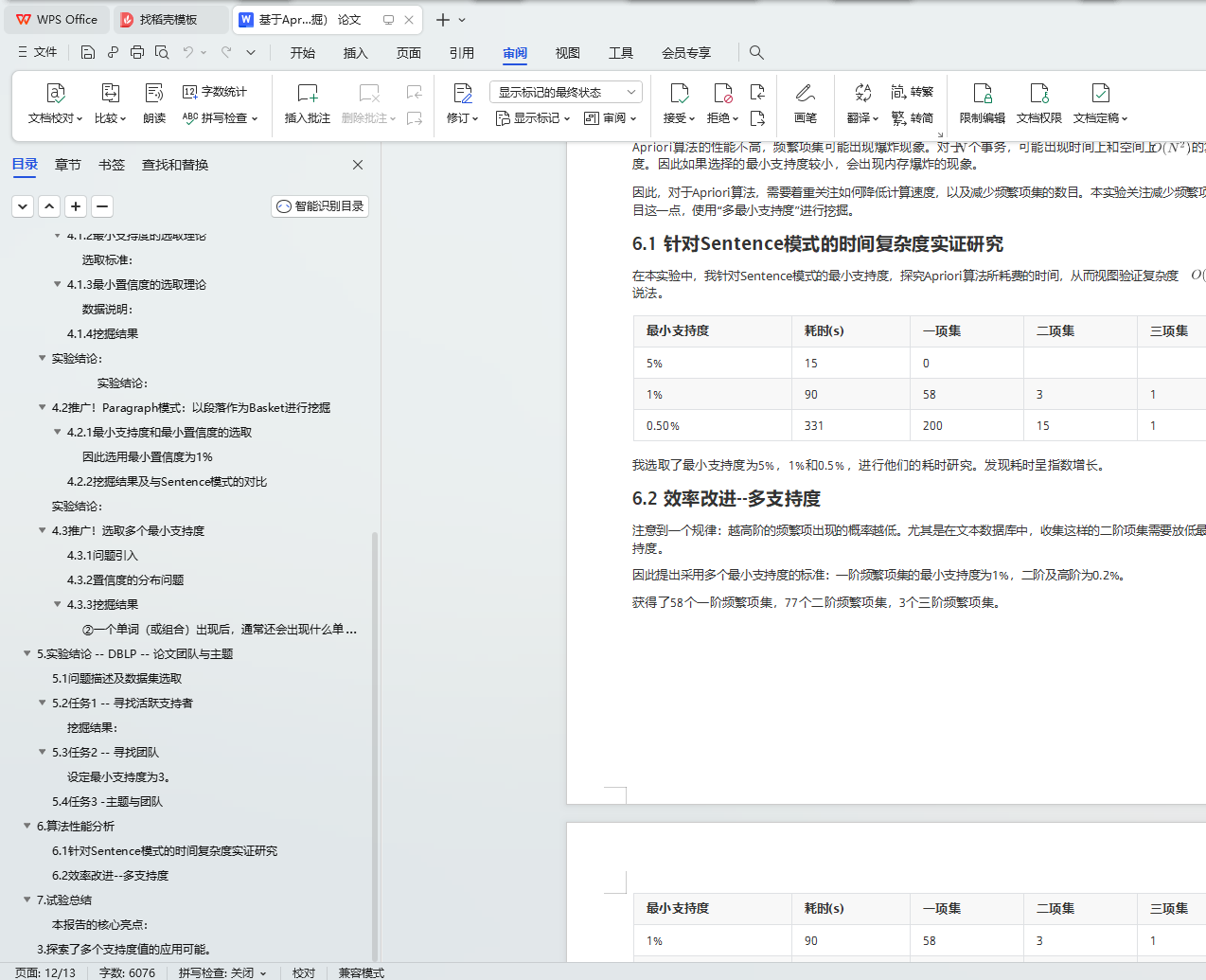
Task: Collapse the 6.算法性能分析 outline node
Action: point(27,826)
